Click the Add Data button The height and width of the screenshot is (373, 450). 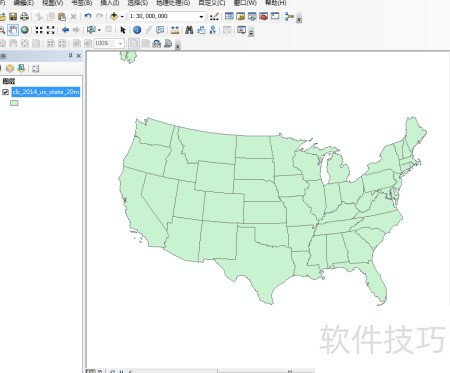point(114,16)
